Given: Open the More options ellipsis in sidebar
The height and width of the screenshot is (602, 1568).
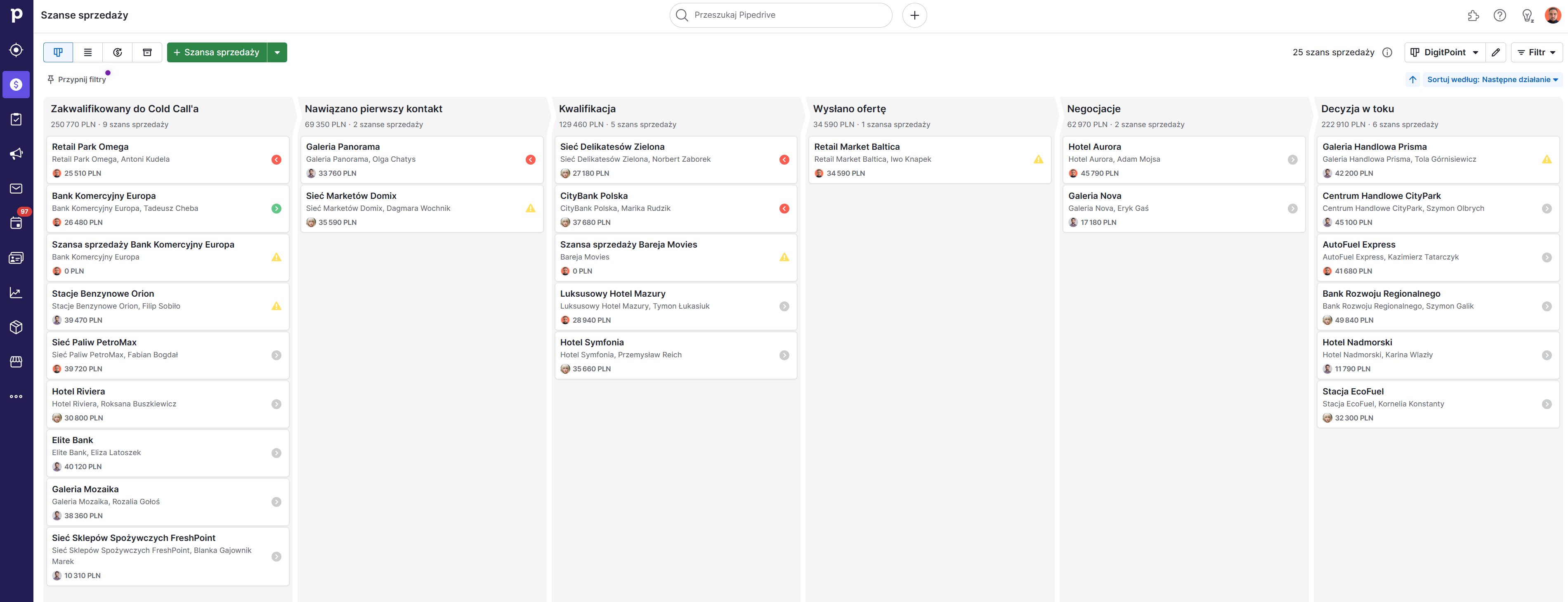Looking at the screenshot, I should [17, 396].
